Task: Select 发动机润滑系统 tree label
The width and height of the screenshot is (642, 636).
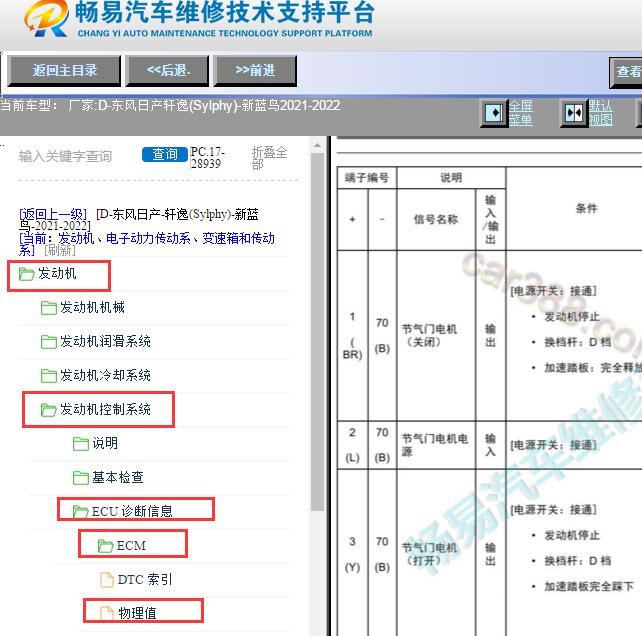Action: click(105, 341)
